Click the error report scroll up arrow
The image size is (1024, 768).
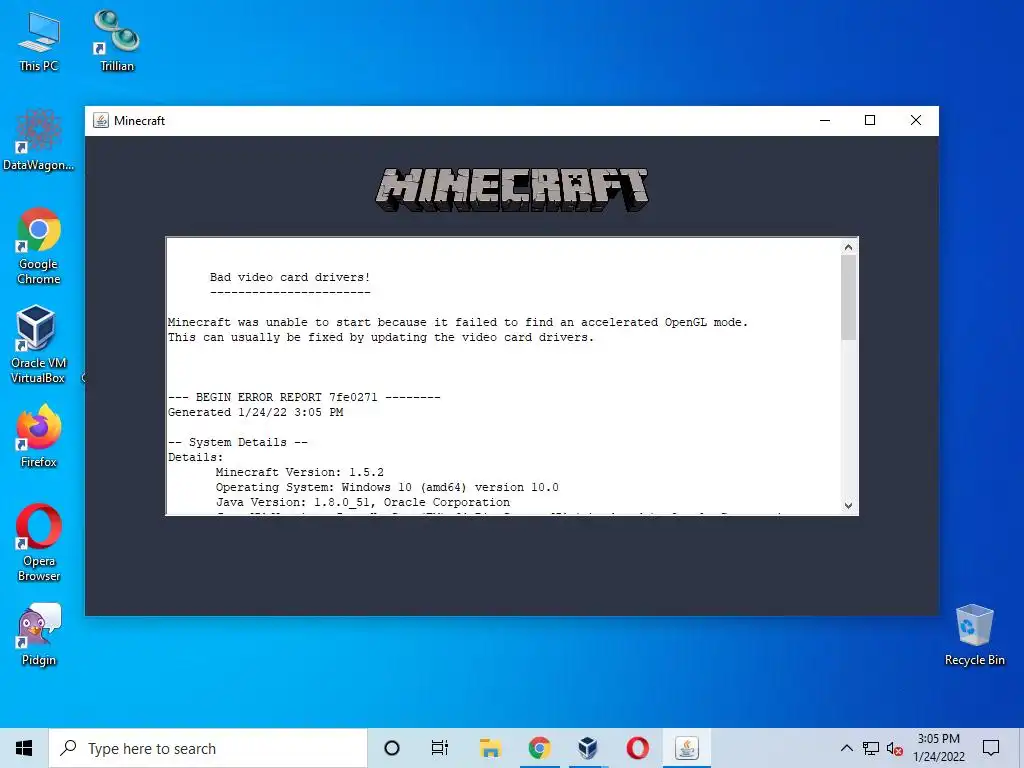848,247
